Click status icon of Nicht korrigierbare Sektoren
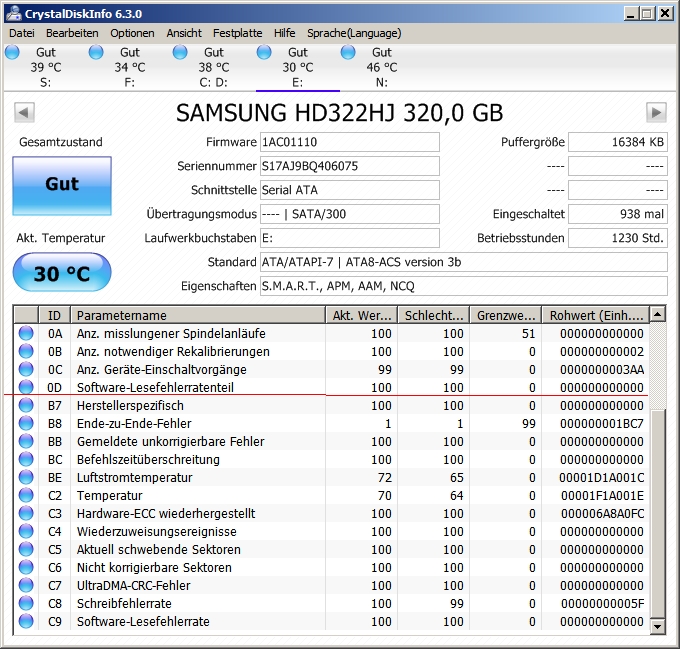The image size is (680, 649). pyautogui.click(x=26, y=567)
